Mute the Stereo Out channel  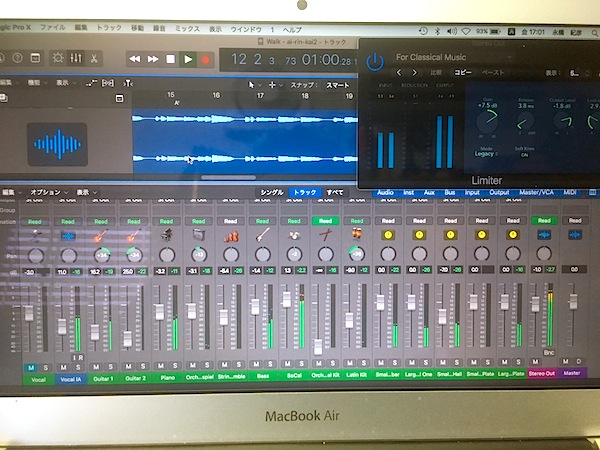535,362
